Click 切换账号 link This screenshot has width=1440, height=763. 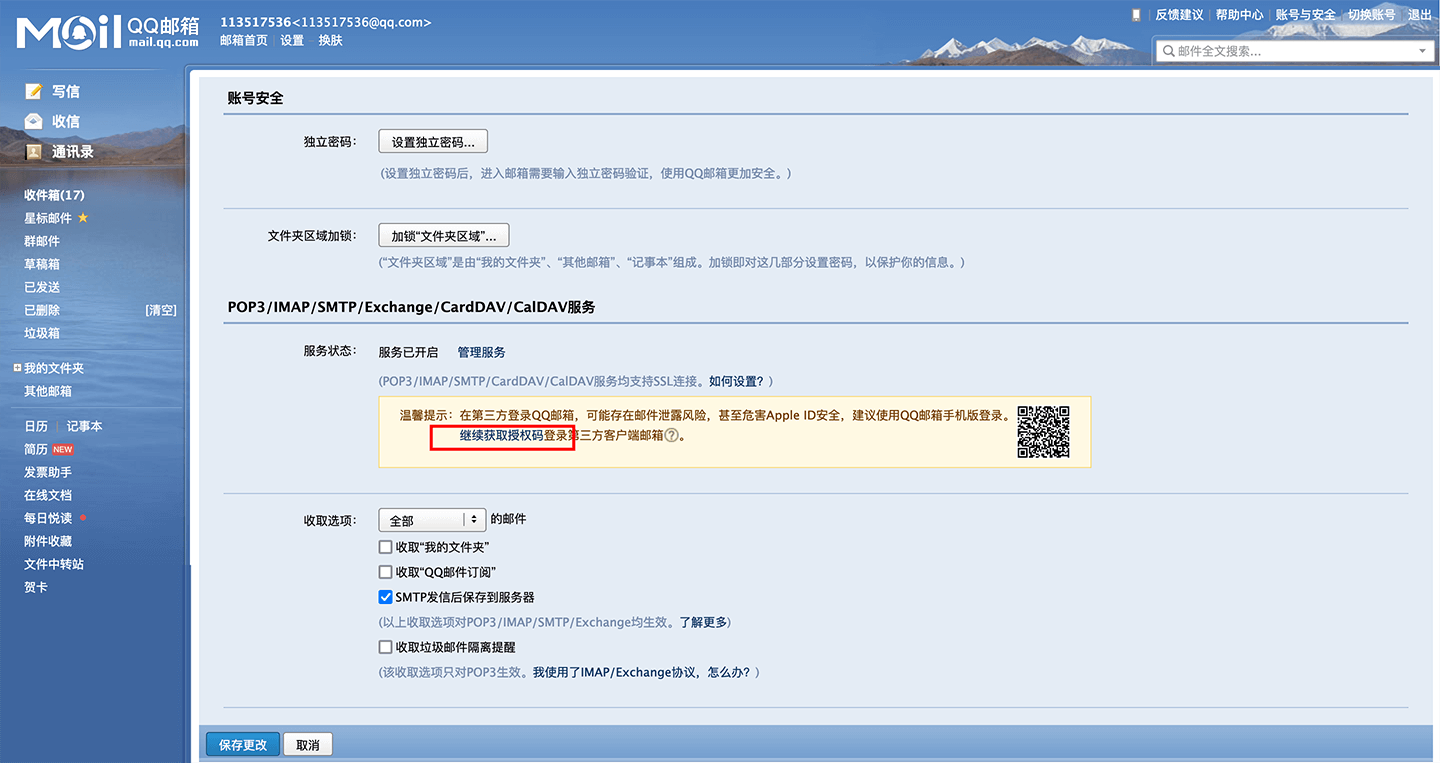(1371, 15)
